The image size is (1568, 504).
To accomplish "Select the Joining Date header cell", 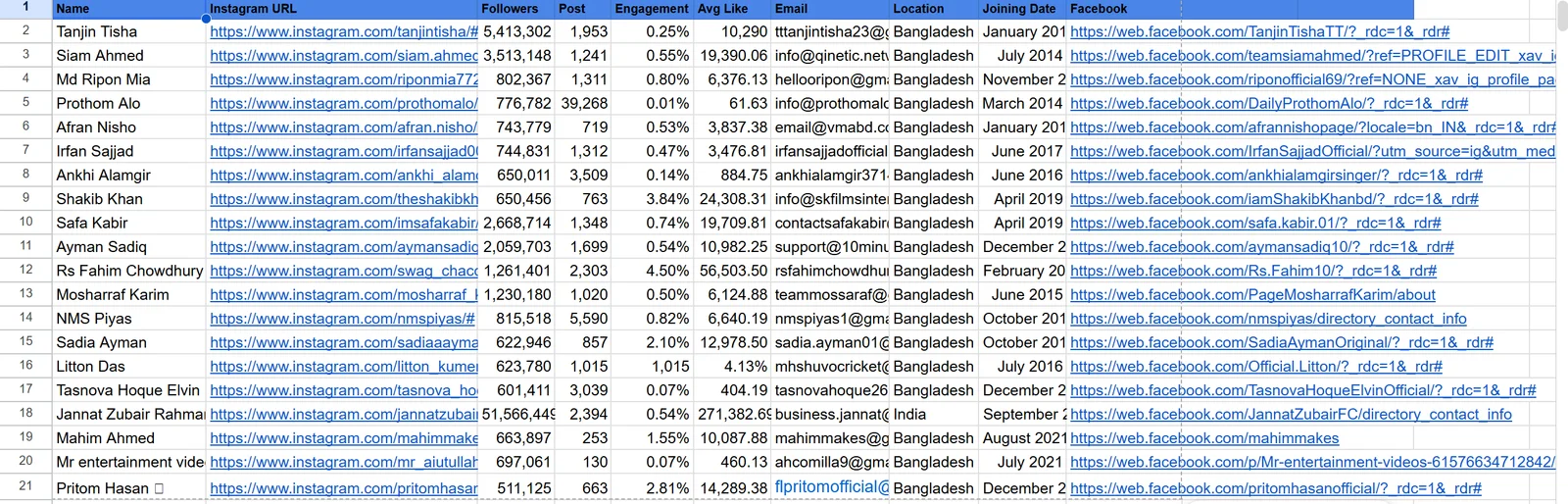I will [x=1022, y=9].
